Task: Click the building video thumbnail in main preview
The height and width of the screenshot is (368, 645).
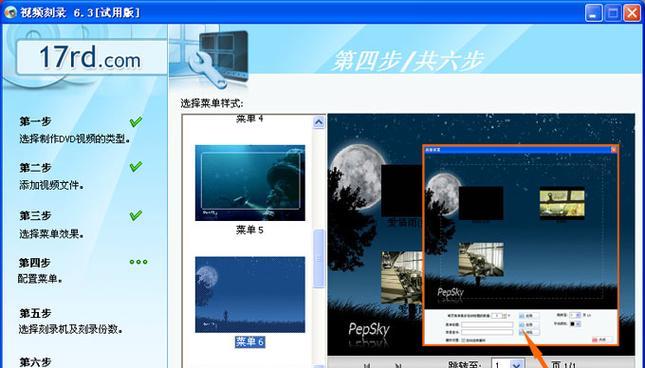Action: (x=402, y=278)
